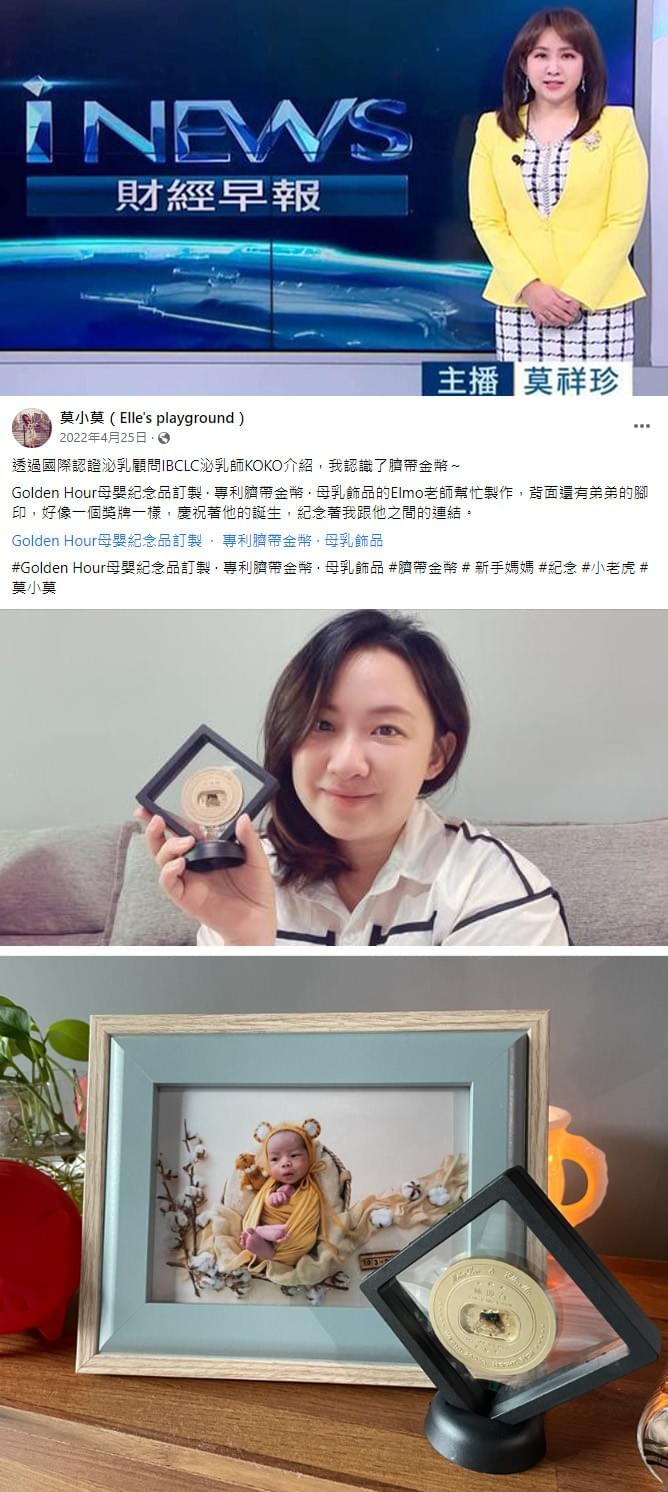Open the page name 莫小莫 (Elle's playground)

pos(152,418)
